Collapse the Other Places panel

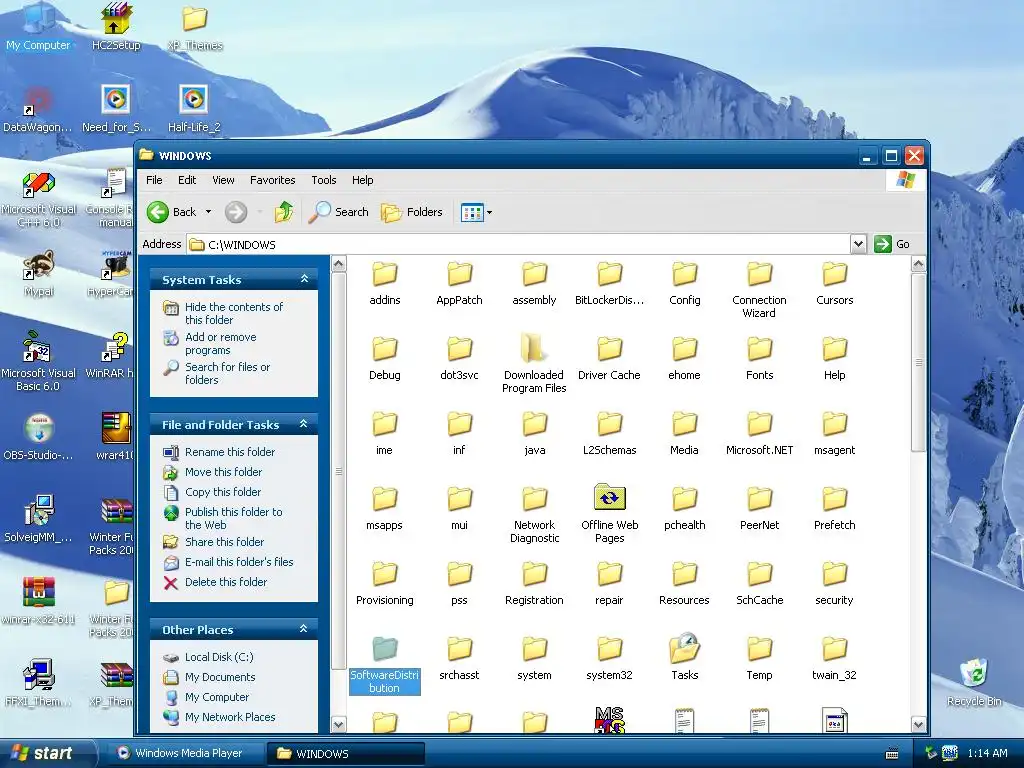coord(304,629)
